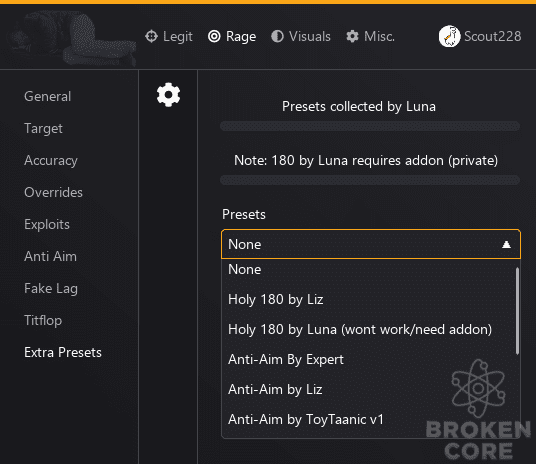The height and width of the screenshot is (464, 536).
Task: Open the Exploits section
Action: click(x=47, y=225)
